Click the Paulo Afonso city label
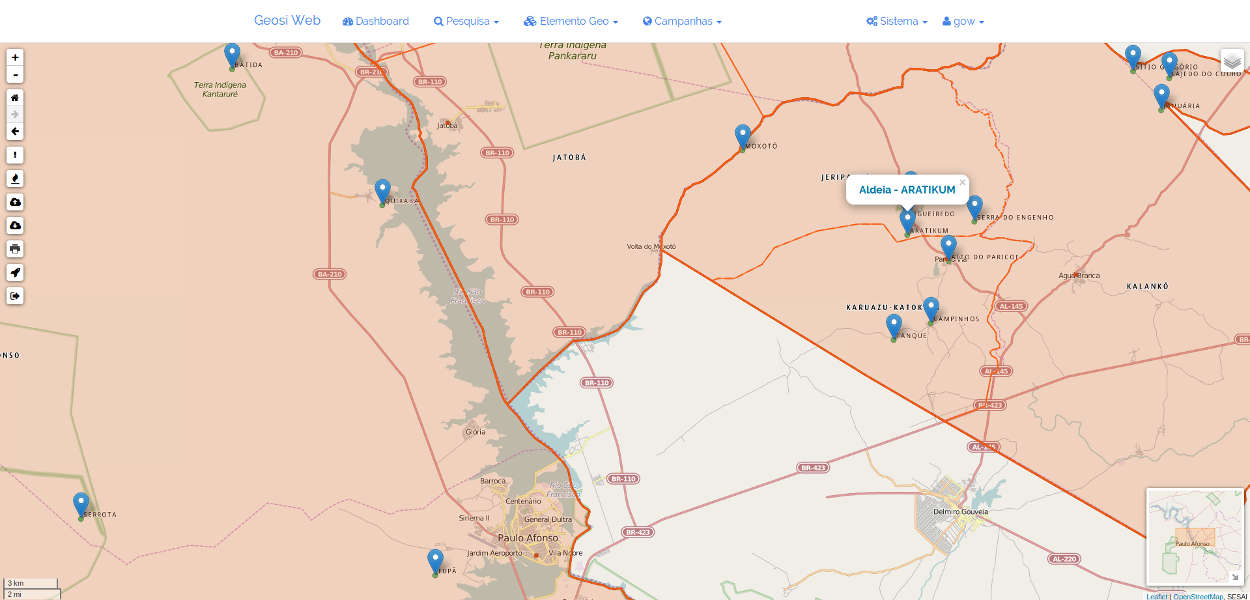The image size is (1250, 600). (x=527, y=538)
